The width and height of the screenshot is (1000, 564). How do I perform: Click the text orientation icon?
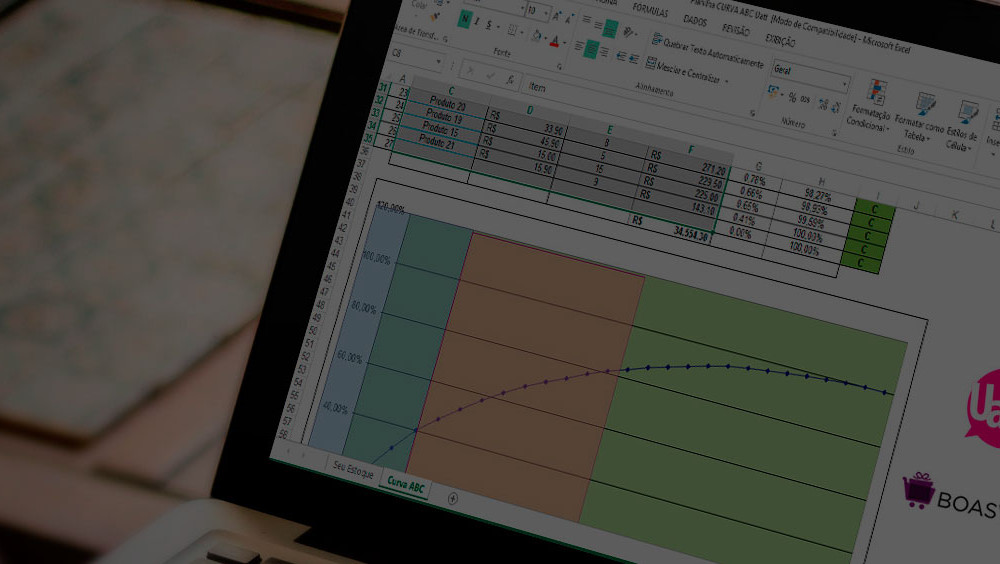(x=629, y=32)
